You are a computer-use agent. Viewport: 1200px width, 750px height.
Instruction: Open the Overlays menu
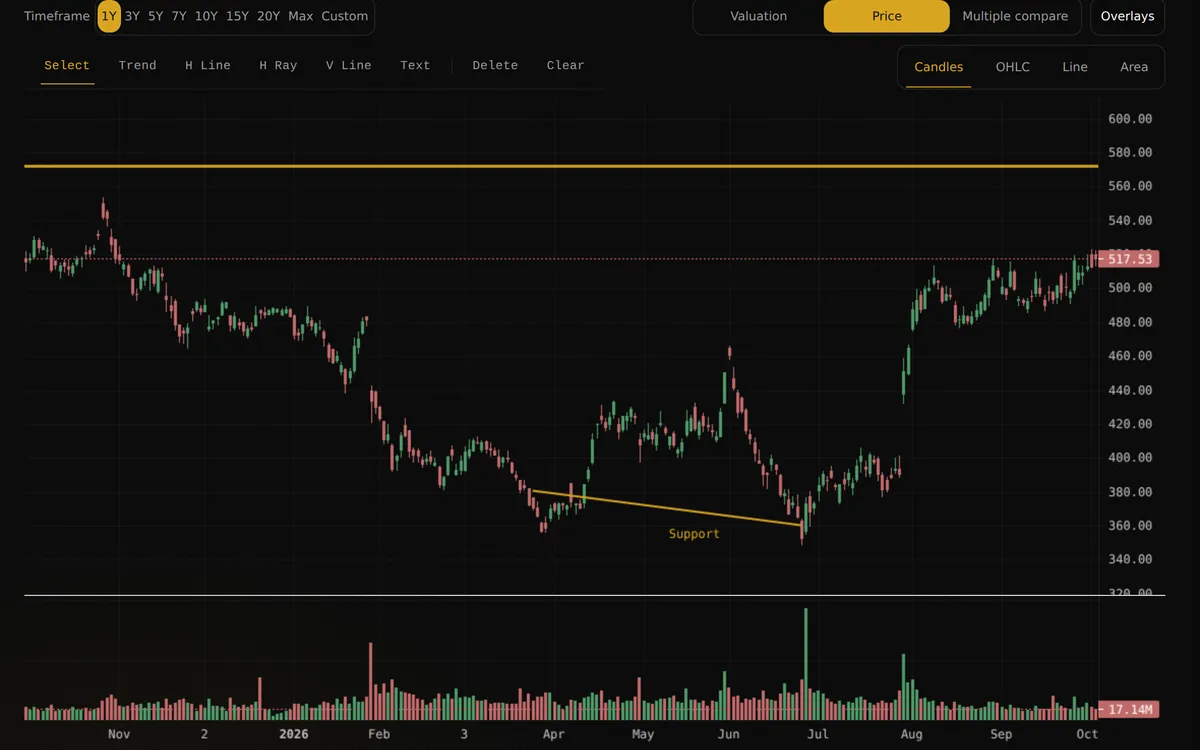tap(1127, 16)
